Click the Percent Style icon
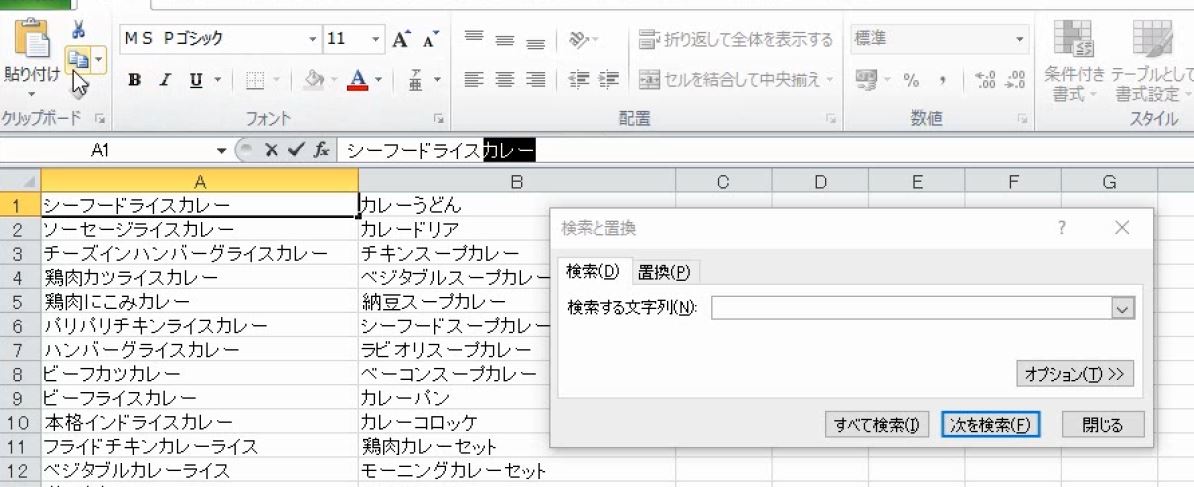 (911, 81)
